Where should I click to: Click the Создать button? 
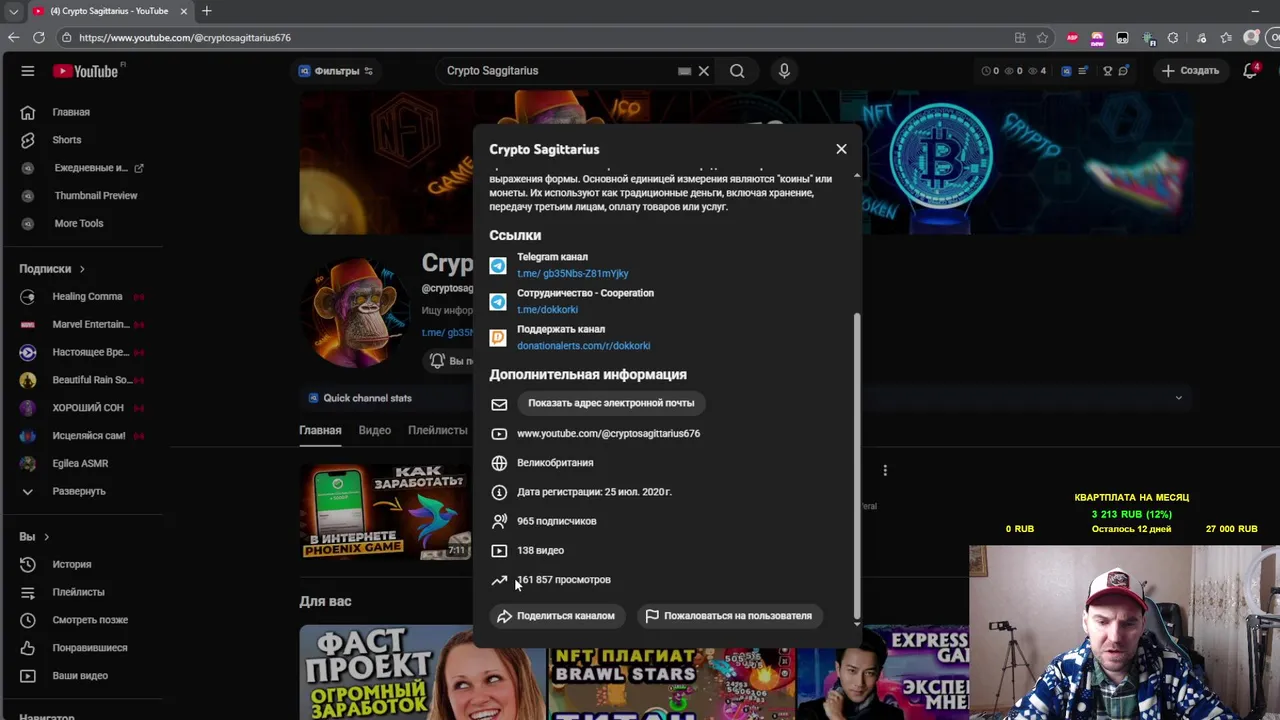coord(1190,71)
